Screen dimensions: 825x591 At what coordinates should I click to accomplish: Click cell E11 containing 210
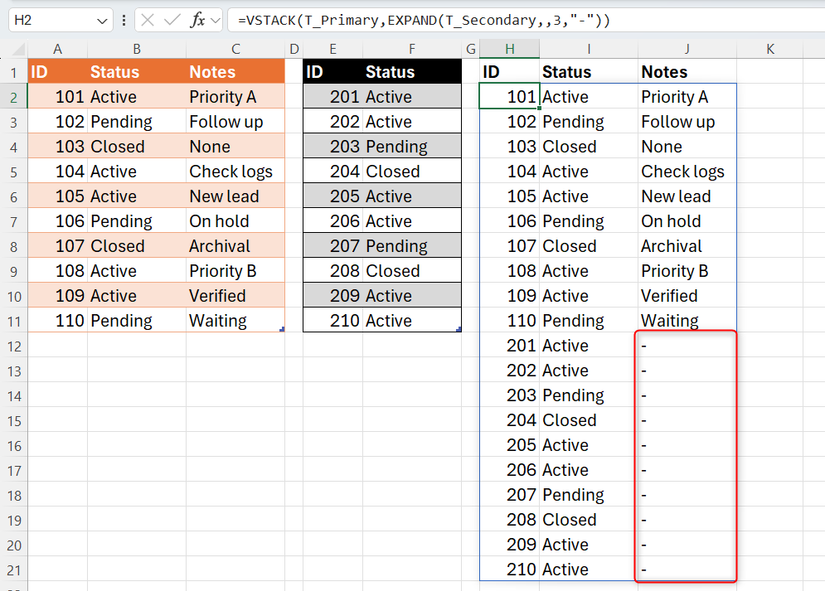[x=333, y=320]
